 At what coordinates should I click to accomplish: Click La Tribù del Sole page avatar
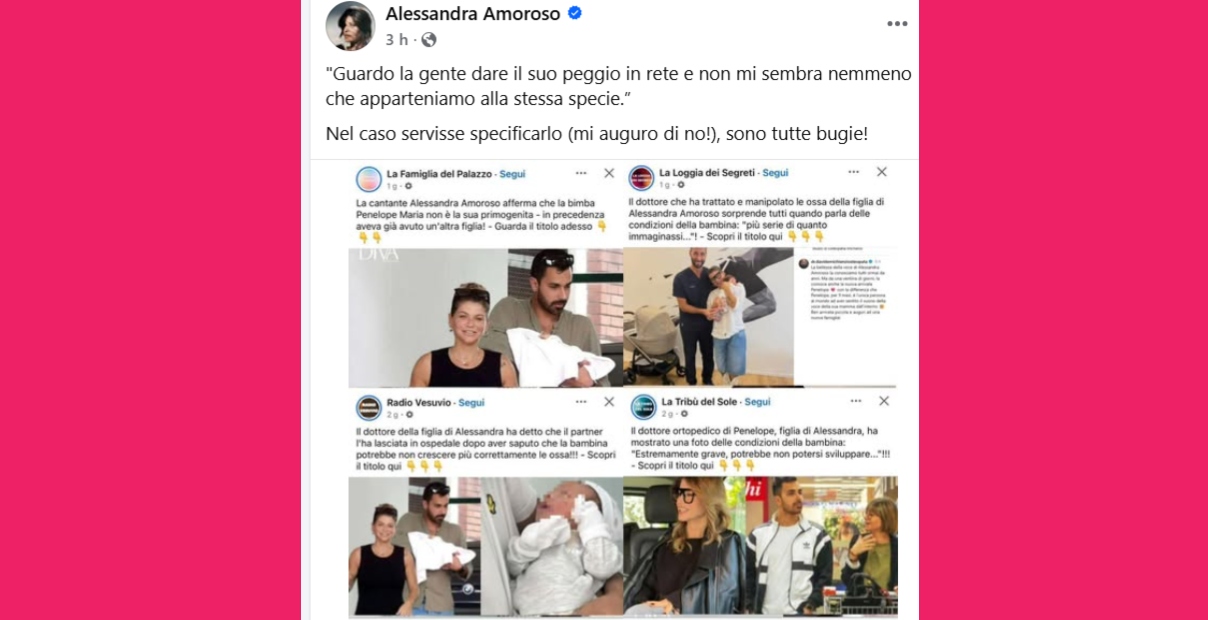[642, 406]
